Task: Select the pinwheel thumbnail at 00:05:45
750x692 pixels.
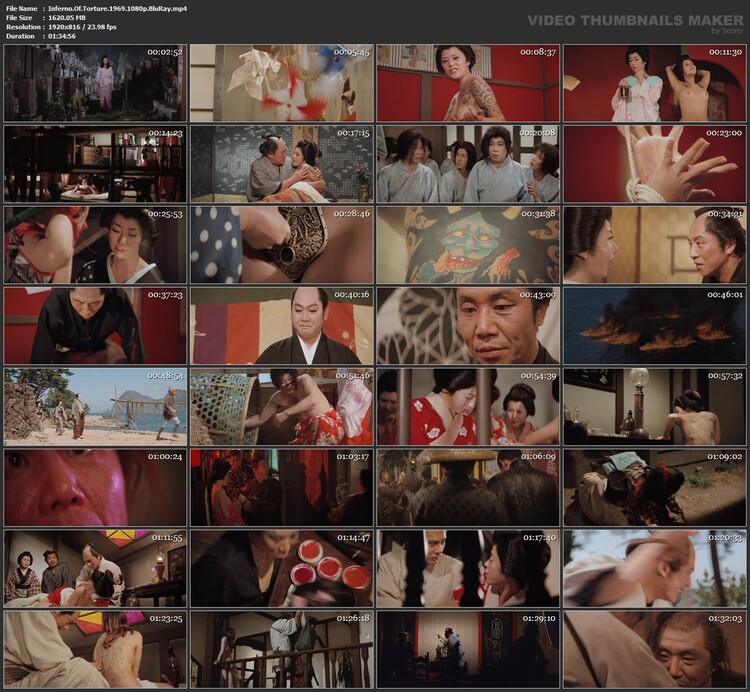Action: click(282, 83)
